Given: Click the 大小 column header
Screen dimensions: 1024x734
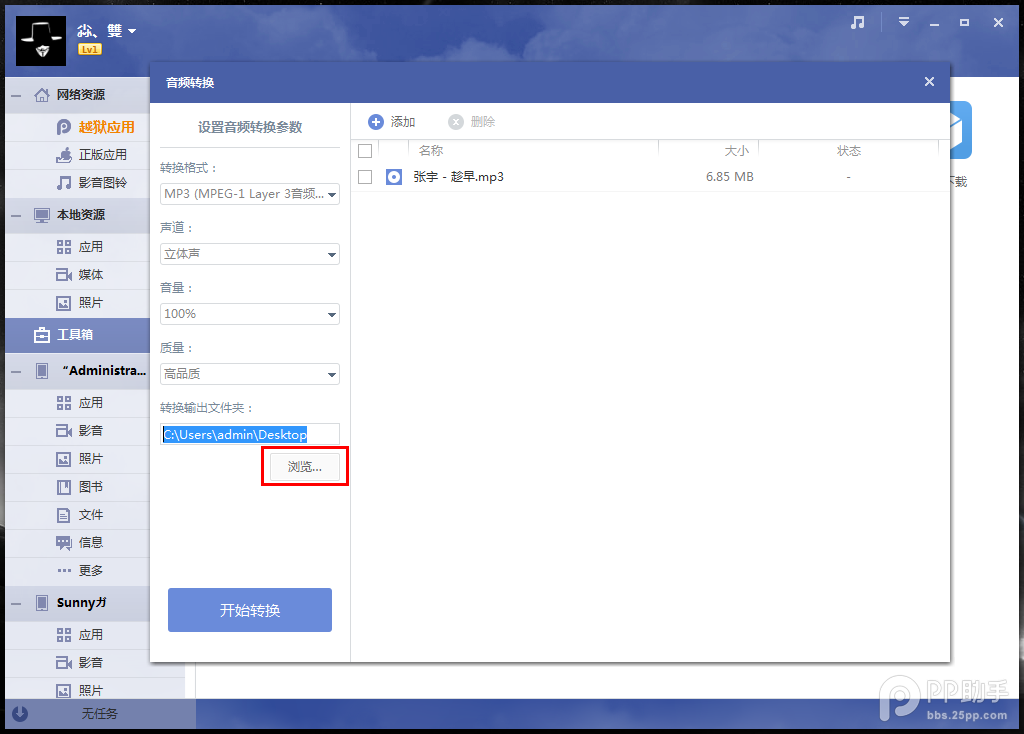Looking at the screenshot, I should 737,151.
